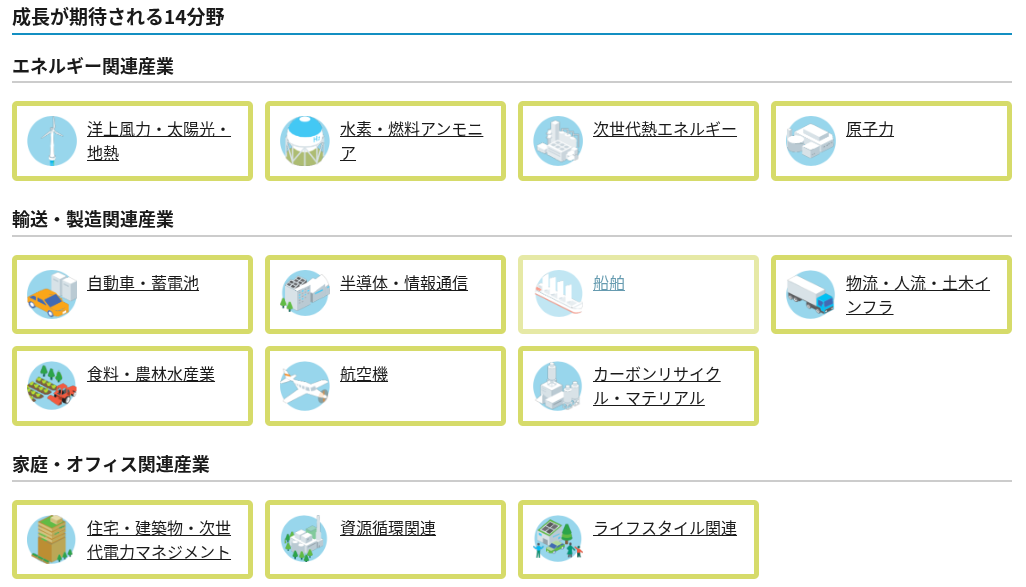Viewport: 1026px width, 587px height.
Task: Click the resource circulation facility icon
Action: [x=304, y=539]
